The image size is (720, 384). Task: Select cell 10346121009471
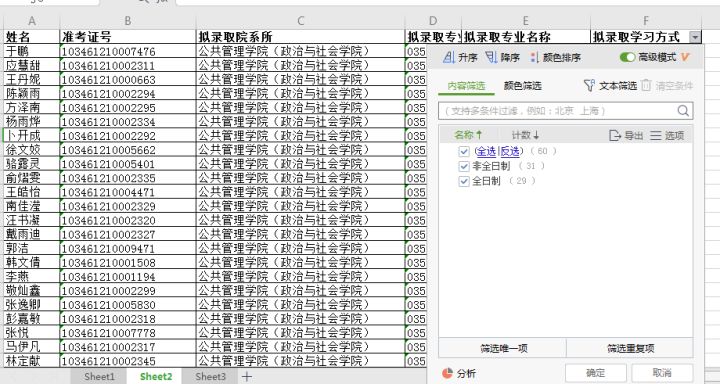128,248
